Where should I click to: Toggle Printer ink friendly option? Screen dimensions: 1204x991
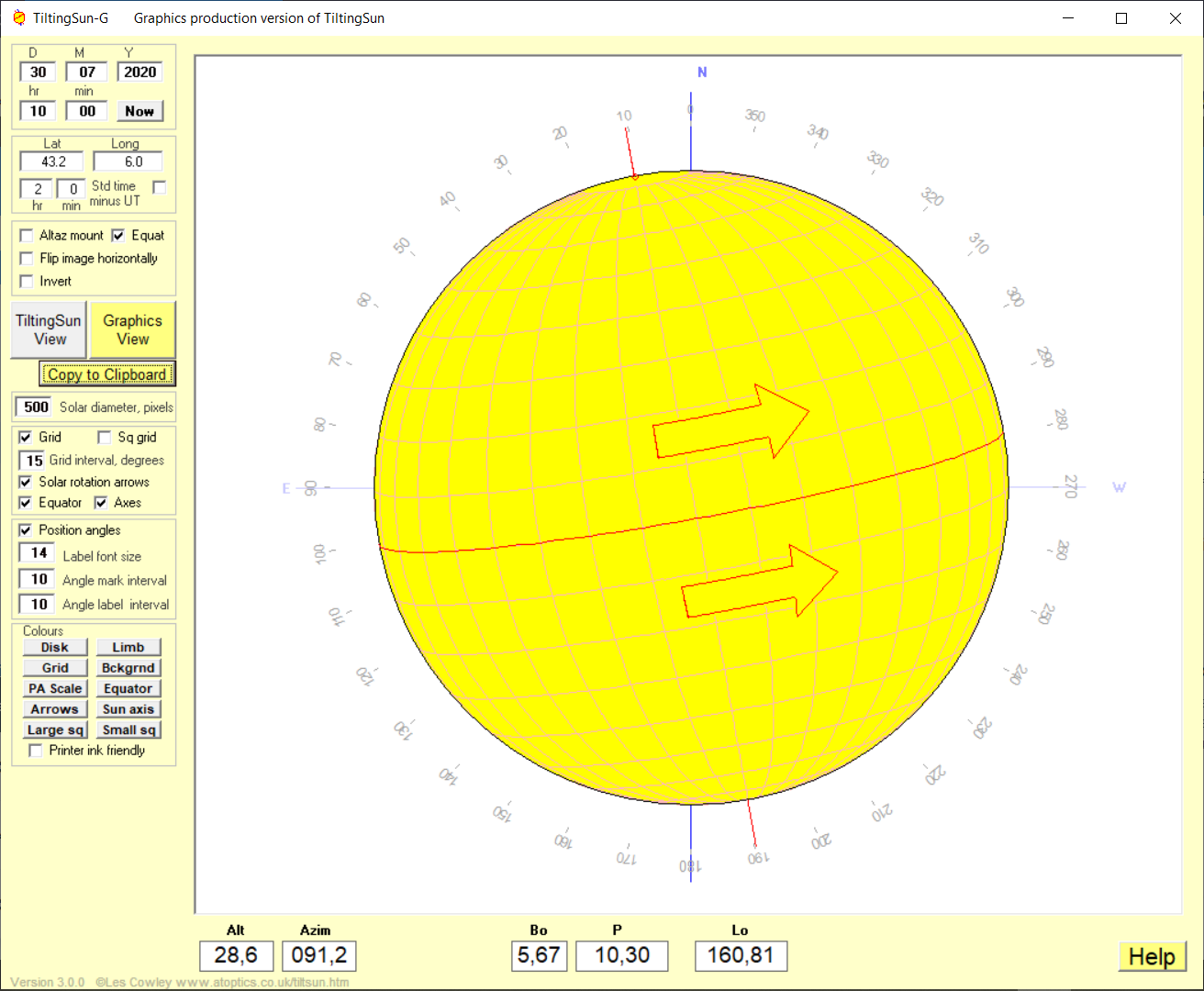36,751
